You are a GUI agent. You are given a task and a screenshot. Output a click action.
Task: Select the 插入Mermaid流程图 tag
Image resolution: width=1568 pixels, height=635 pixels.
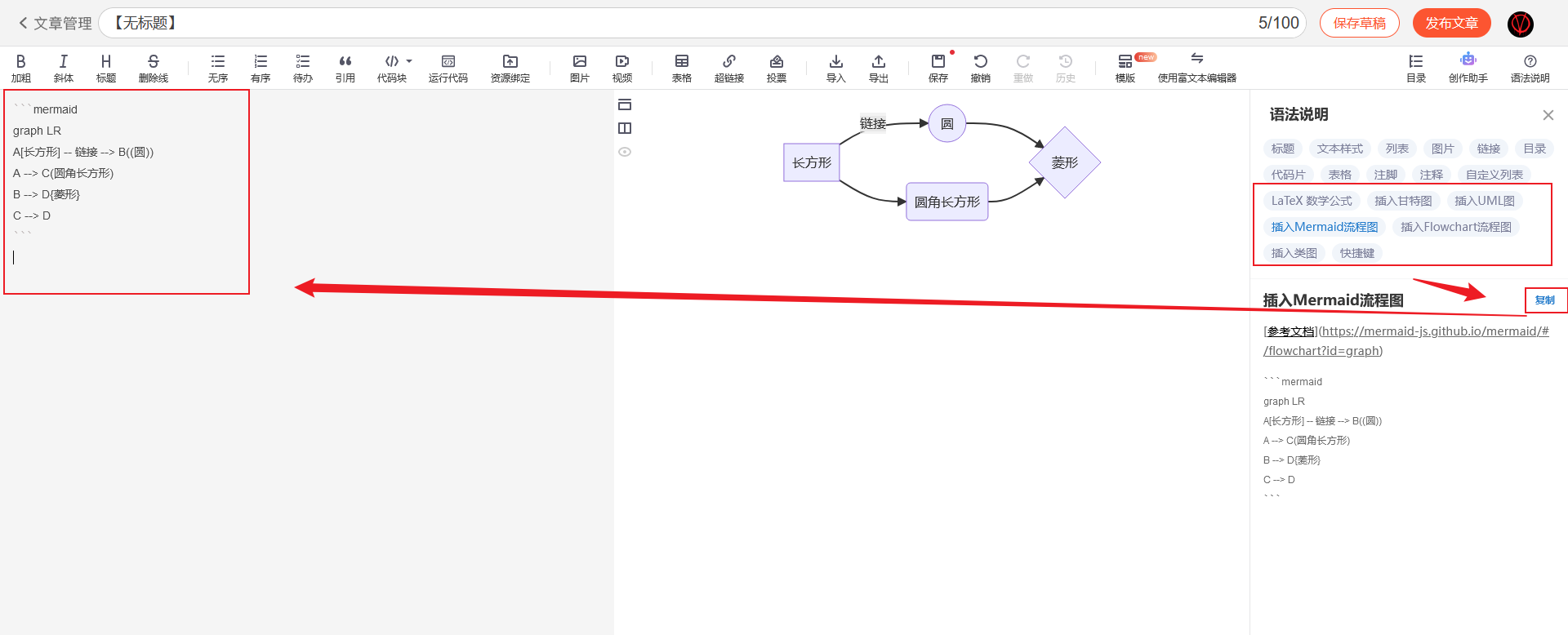[1325, 227]
